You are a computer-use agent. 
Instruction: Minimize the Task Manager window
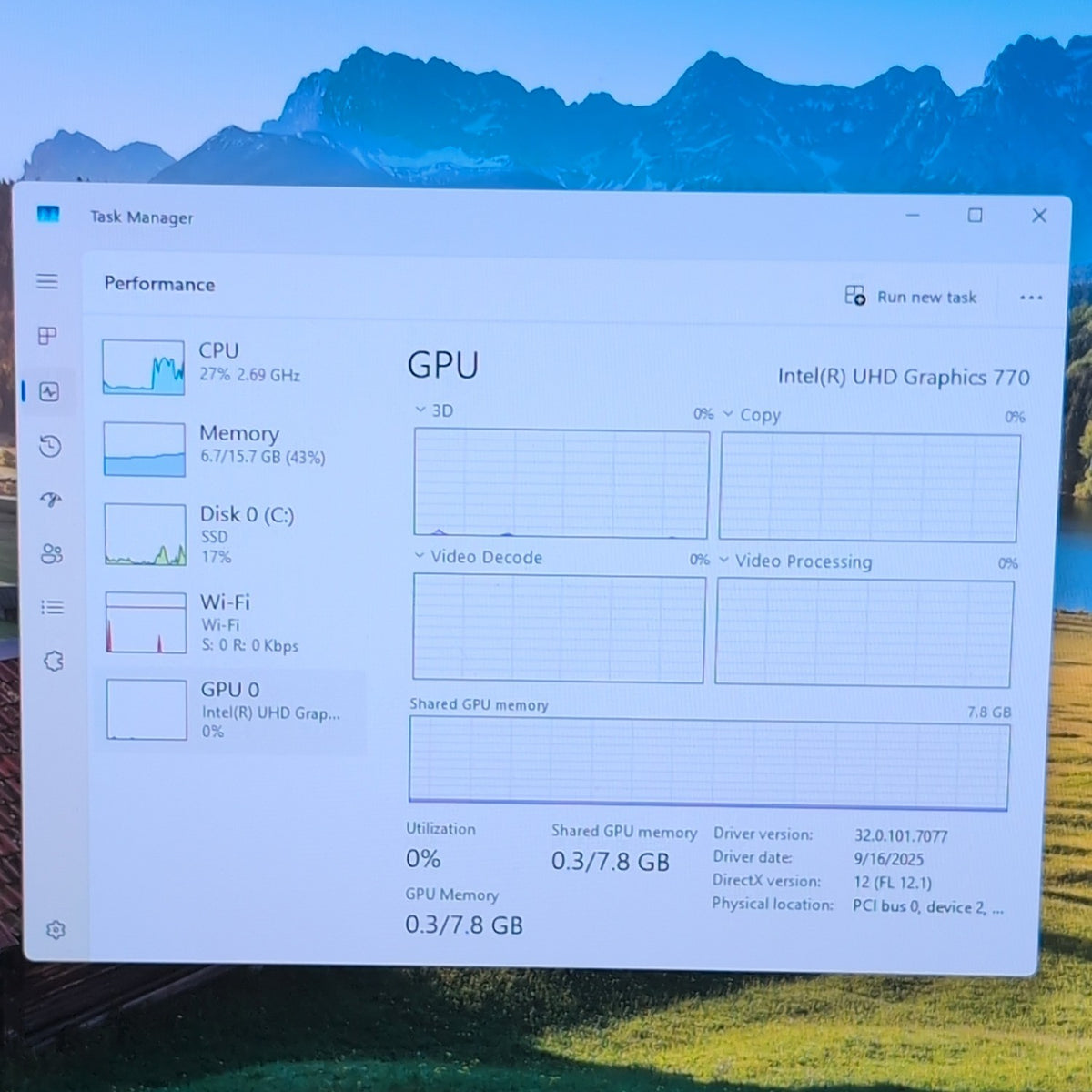pyautogui.click(x=913, y=215)
